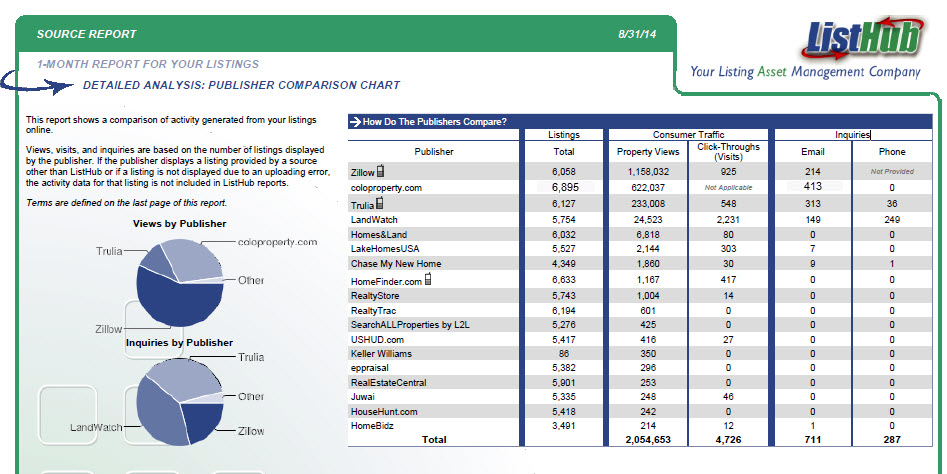Click the Inquiries header group
Image resolution: width=947 pixels, height=474 pixels.
point(853,135)
